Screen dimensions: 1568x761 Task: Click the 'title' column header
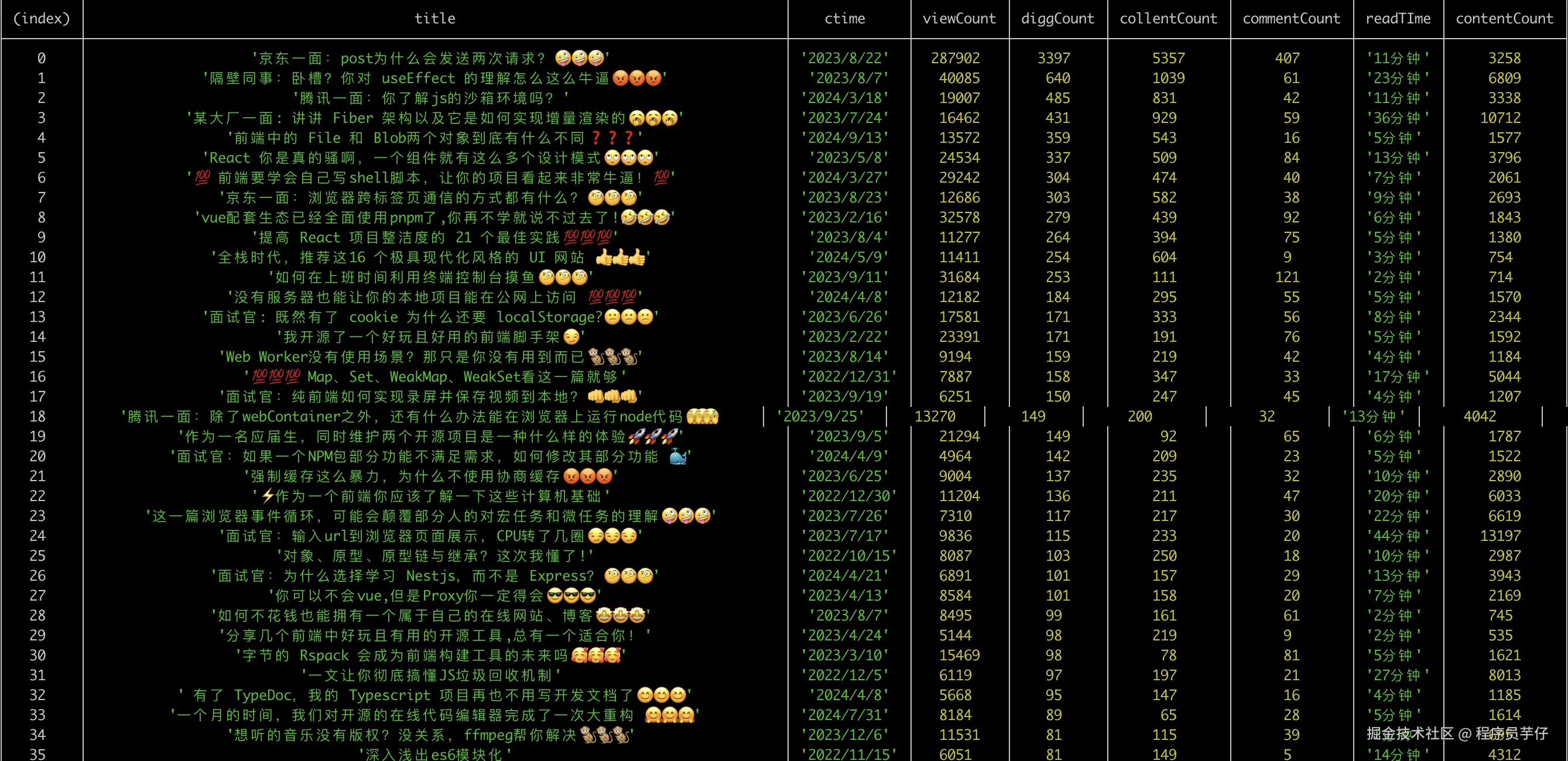point(434,19)
